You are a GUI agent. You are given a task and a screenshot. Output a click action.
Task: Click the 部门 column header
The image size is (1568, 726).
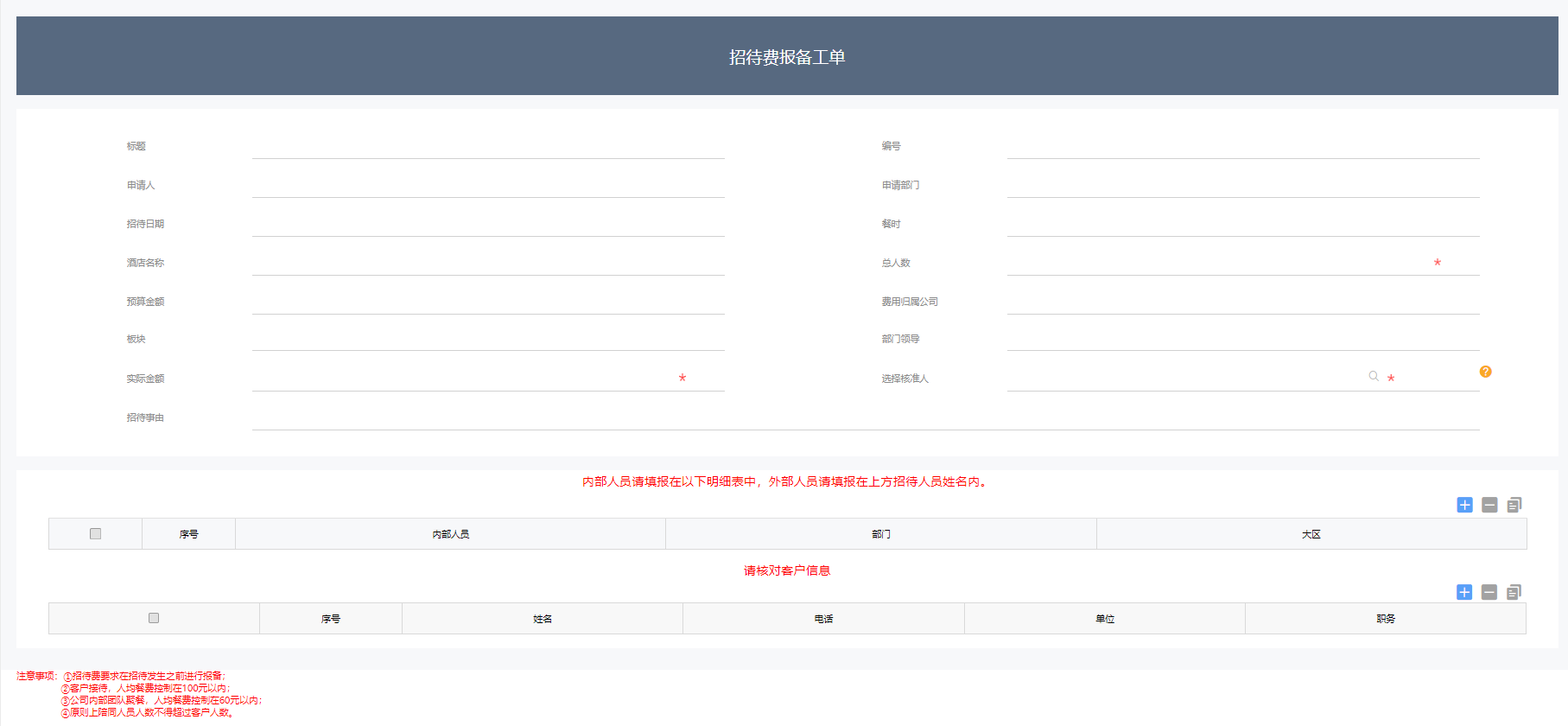[x=881, y=534]
